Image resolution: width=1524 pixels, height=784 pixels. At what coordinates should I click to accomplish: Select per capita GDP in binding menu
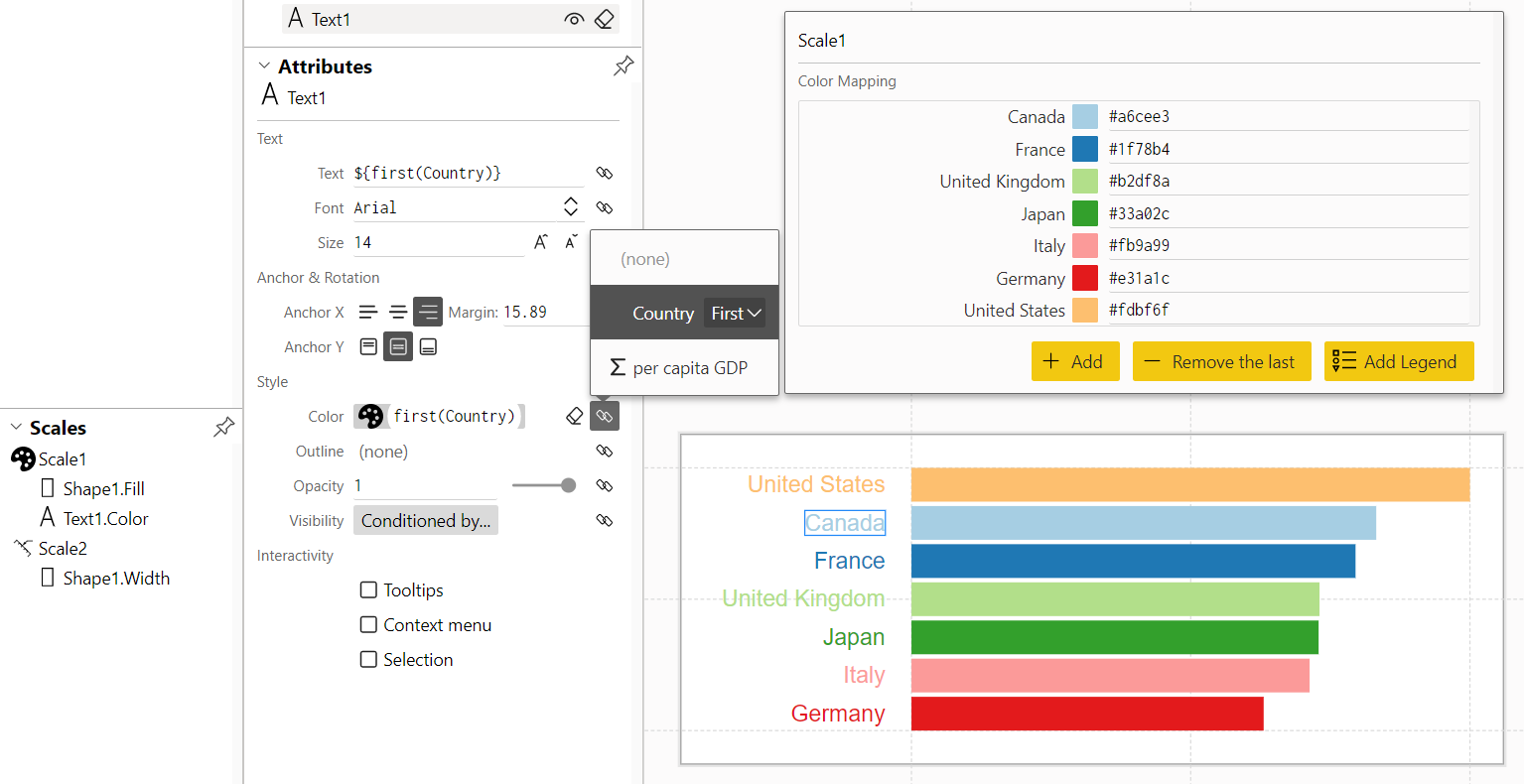pyautogui.click(x=684, y=368)
